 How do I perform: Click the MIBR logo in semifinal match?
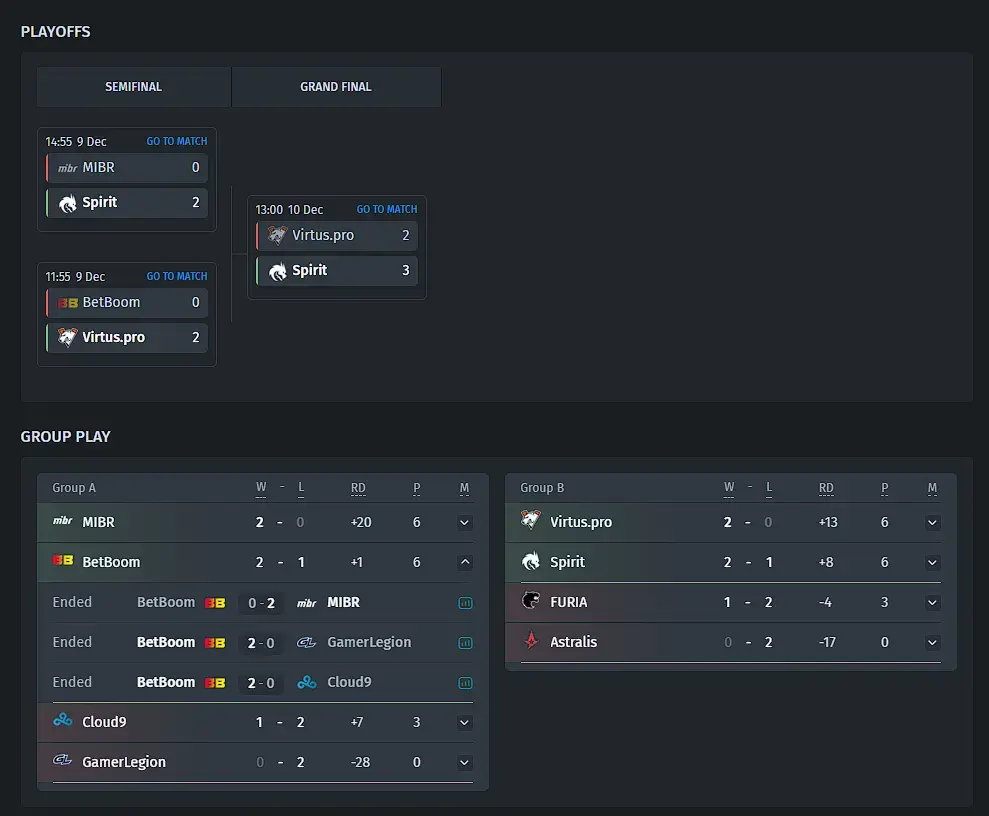tap(67, 168)
